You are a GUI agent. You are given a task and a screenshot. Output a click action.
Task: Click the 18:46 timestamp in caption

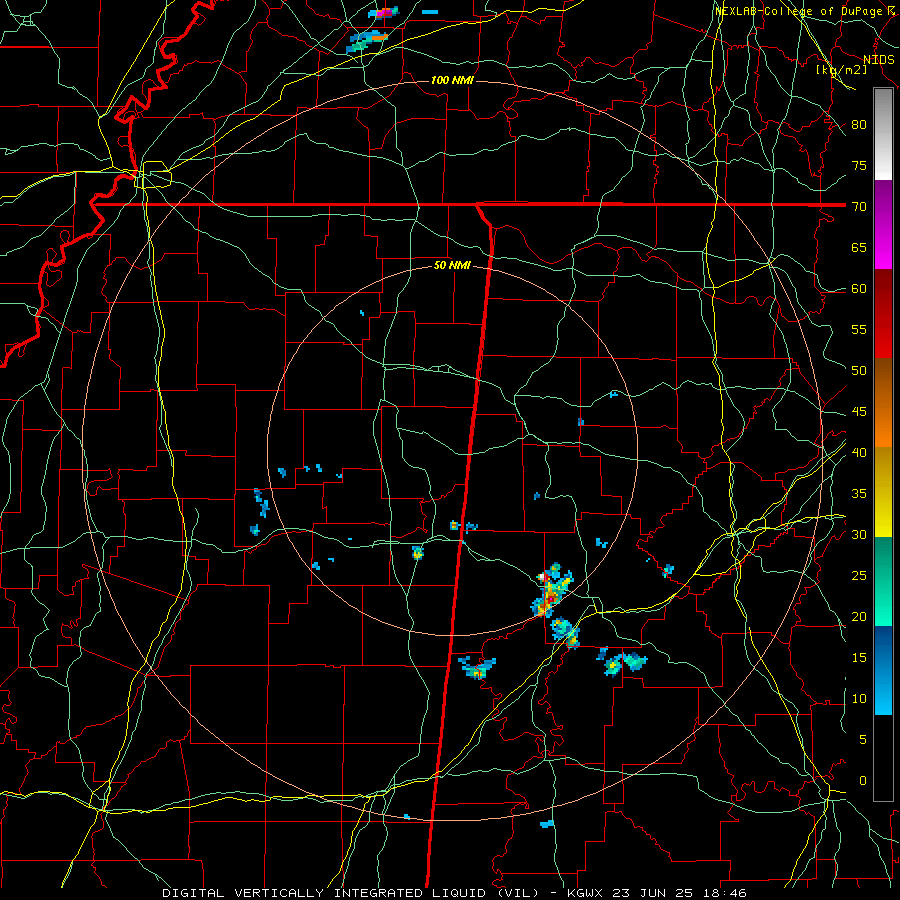tap(724, 893)
